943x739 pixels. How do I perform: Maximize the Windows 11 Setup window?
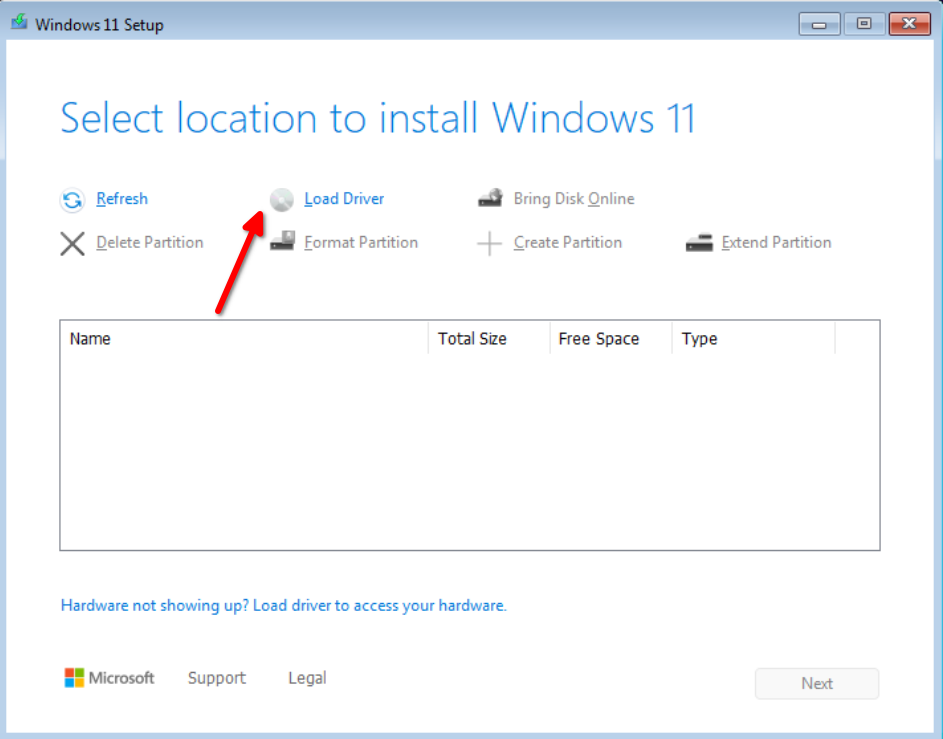(864, 24)
